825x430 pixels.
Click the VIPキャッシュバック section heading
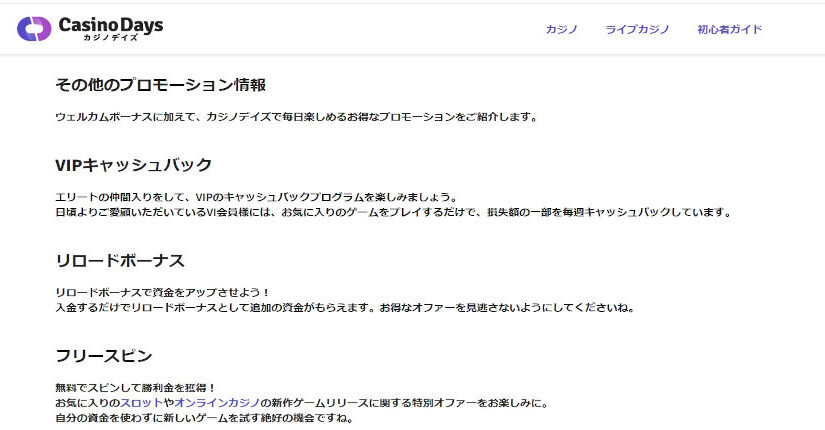(x=134, y=165)
